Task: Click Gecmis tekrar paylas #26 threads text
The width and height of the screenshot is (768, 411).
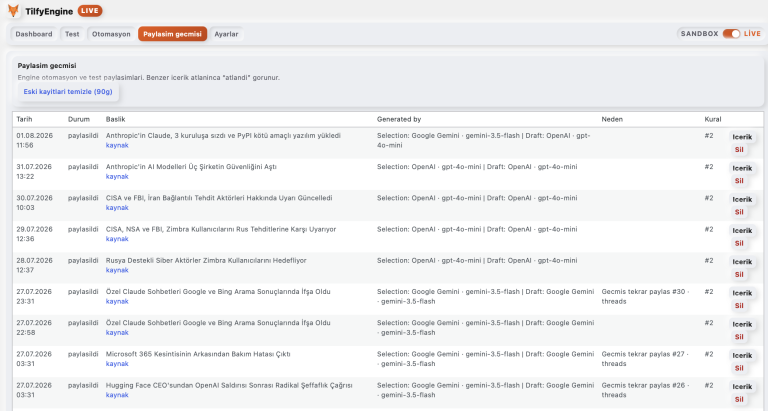Action: click(x=645, y=390)
